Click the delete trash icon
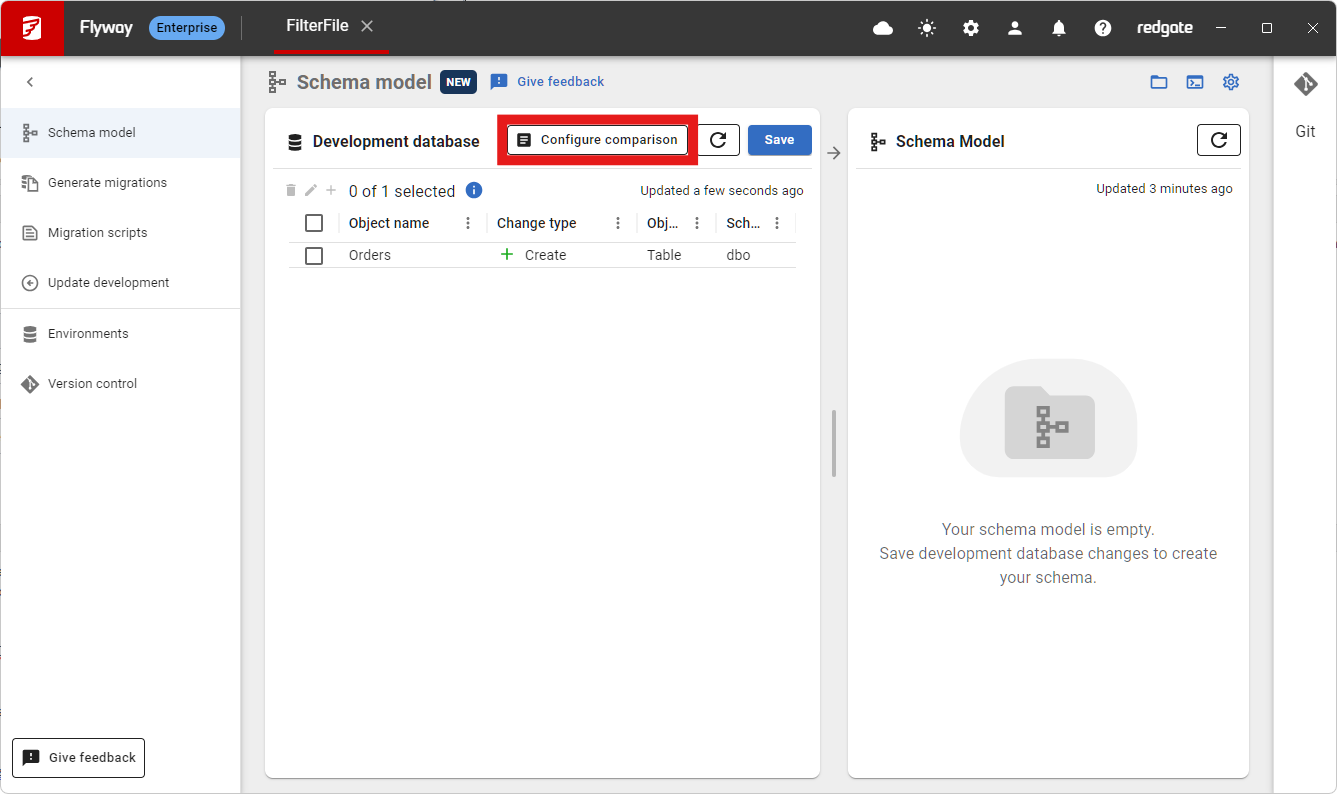Image resolution: width=1337 pixels, height=794 pixels. 291,190
